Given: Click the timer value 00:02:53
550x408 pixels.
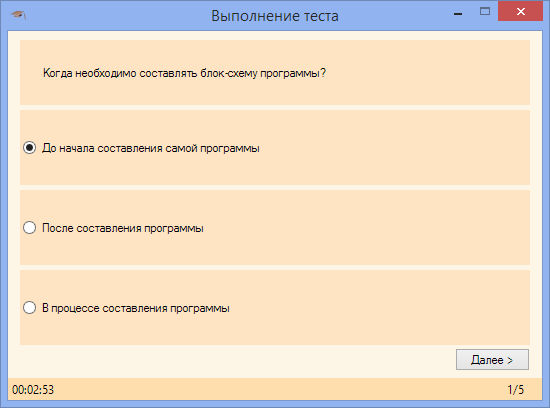Looking at the screenshot, I should [33, 390].
